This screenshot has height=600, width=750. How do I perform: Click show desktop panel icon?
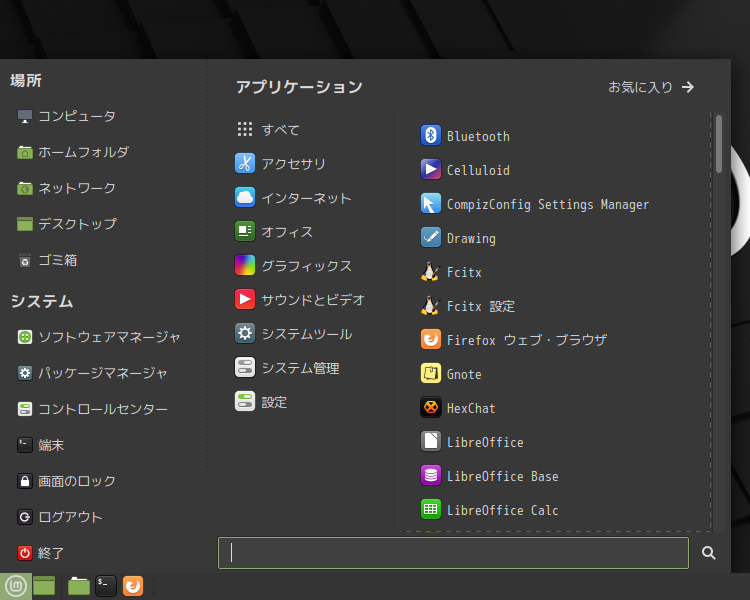coord(44,586)
